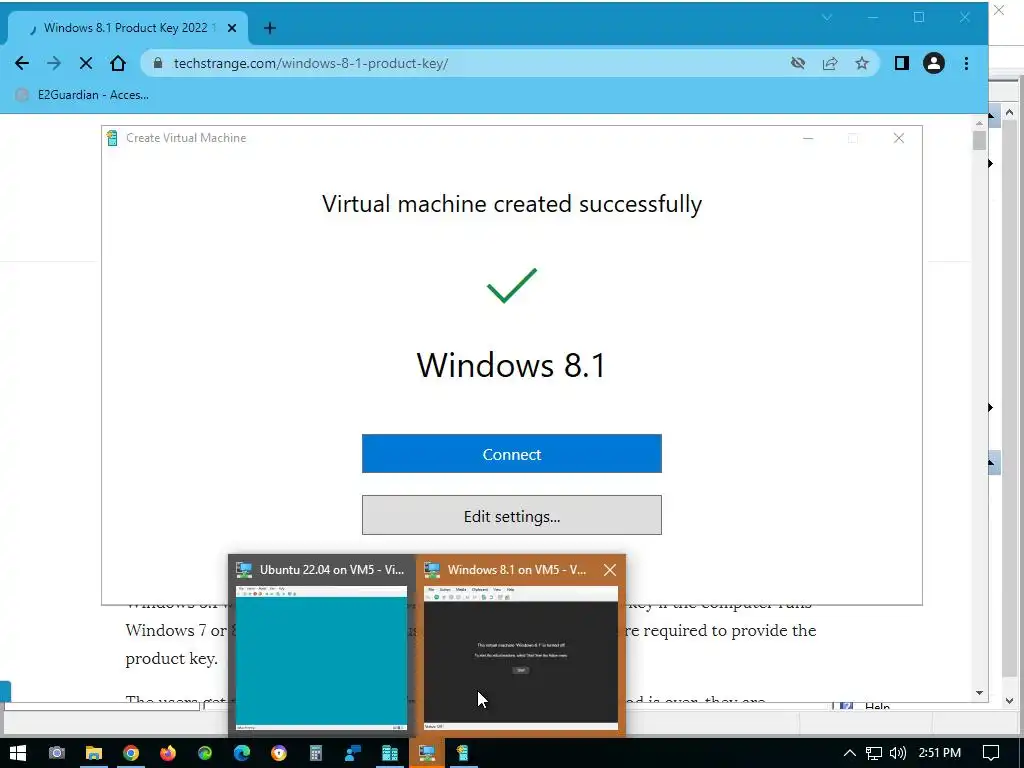Open Hyper-V Manager from the taskbar
Image resolution: width=1024 pixels, height=768 pixels.
(x=390, y=753)
